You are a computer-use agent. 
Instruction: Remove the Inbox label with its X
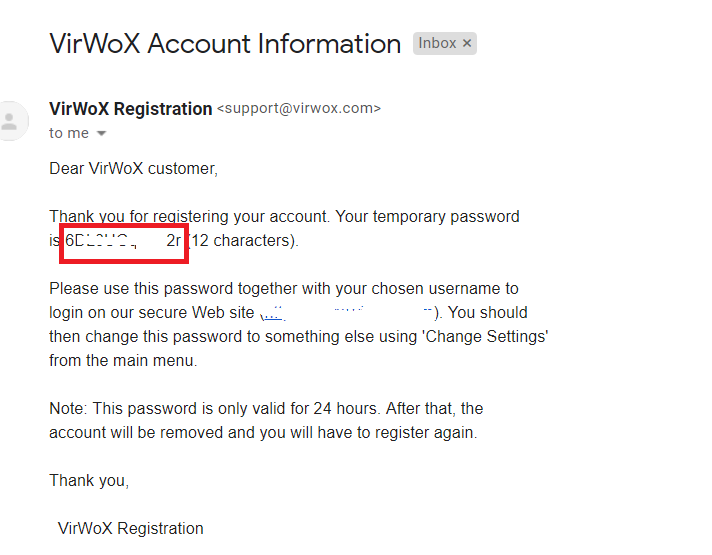pyautogui.click(x=467, y=43)
